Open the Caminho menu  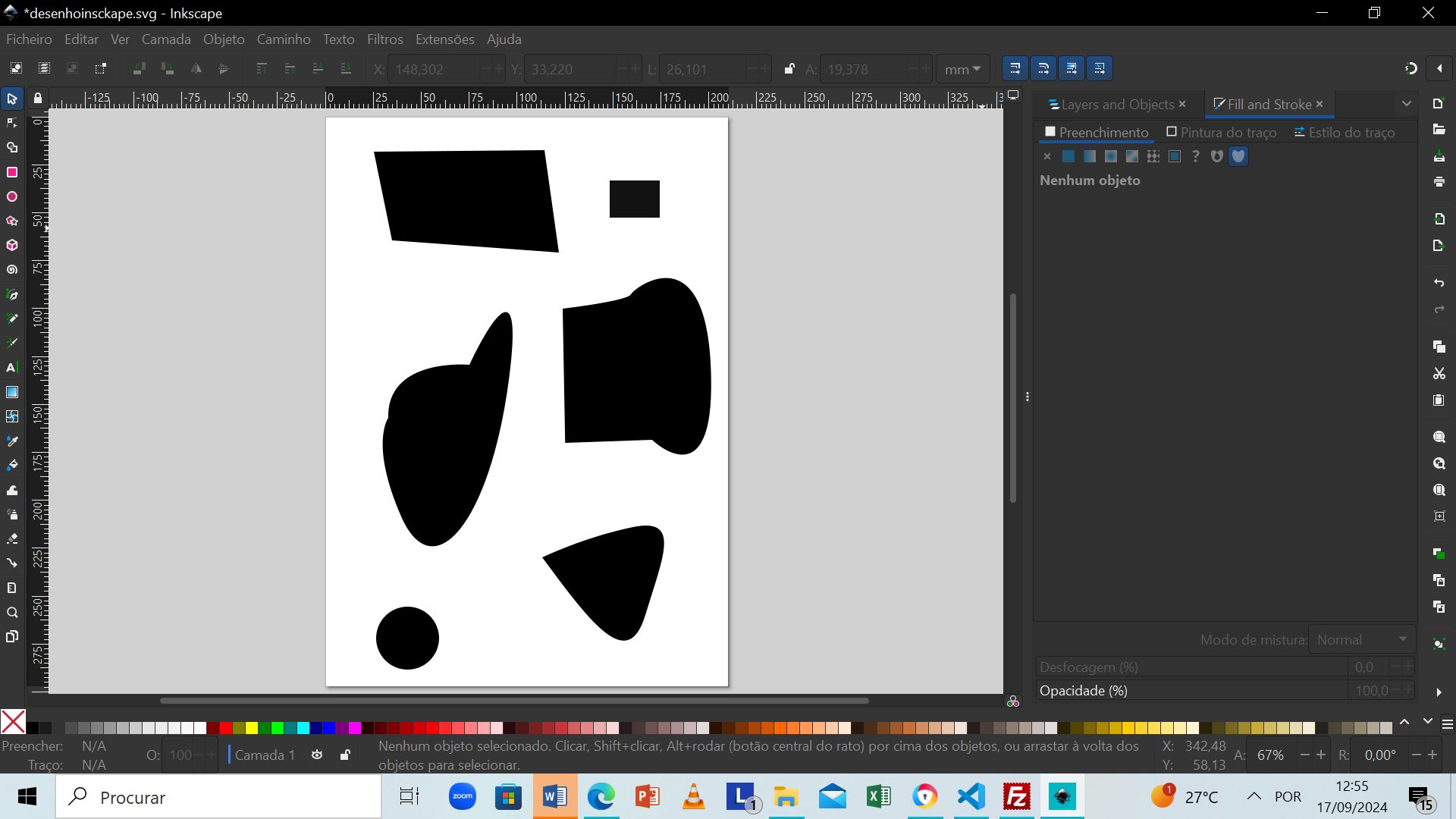(283, 39)
